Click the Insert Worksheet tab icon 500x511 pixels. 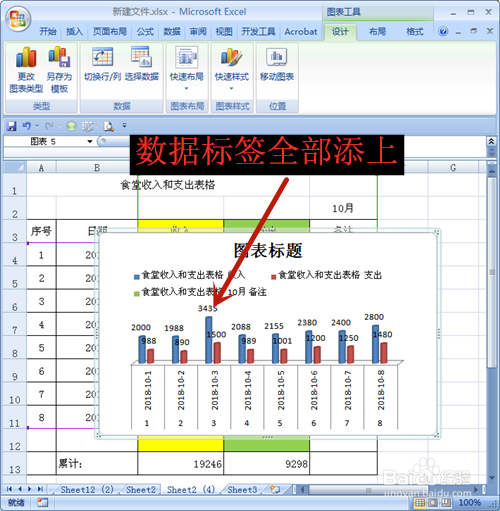tap(275, 489)
